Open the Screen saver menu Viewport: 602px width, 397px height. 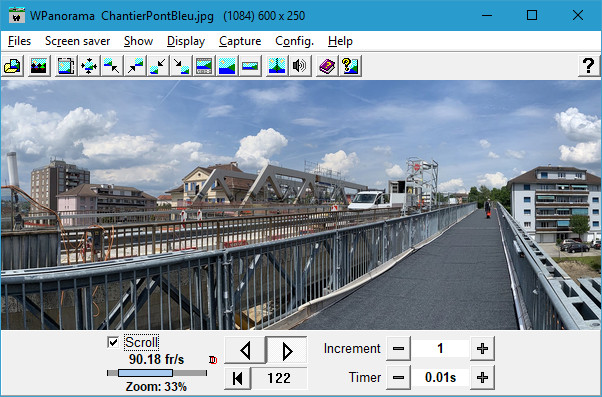78,41
